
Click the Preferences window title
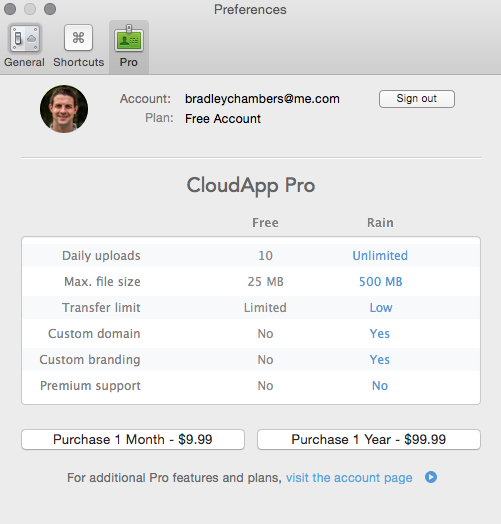[x=250, y=9]
